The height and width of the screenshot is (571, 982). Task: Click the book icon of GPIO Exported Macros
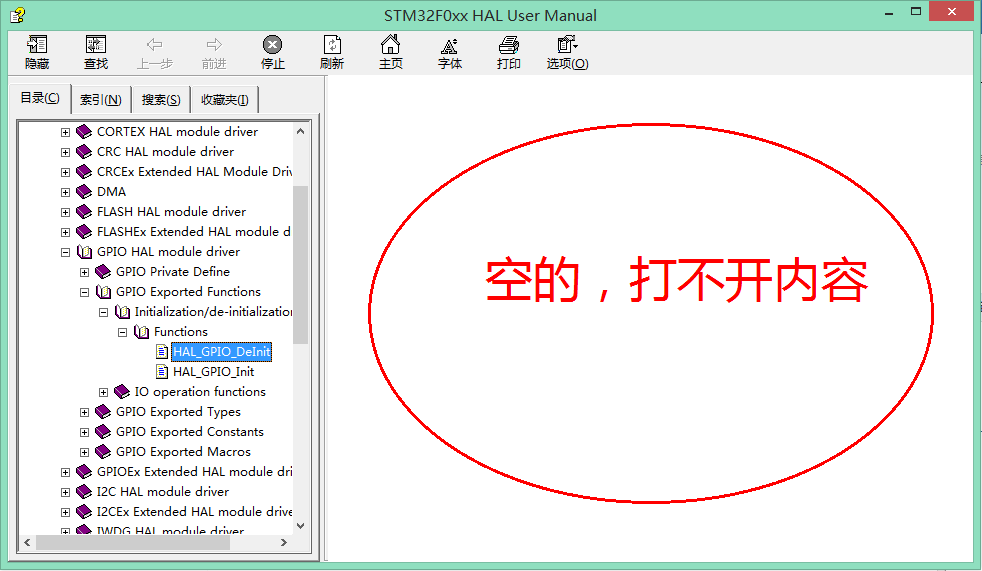[103, 452]
